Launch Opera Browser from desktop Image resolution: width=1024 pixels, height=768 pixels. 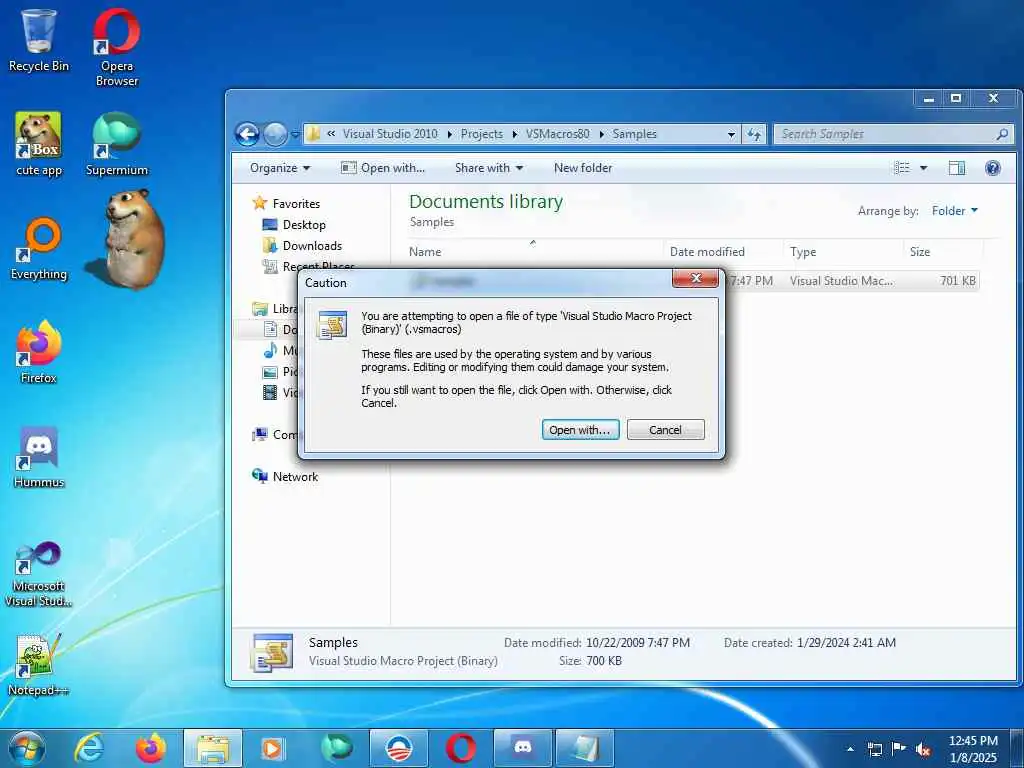116,47
